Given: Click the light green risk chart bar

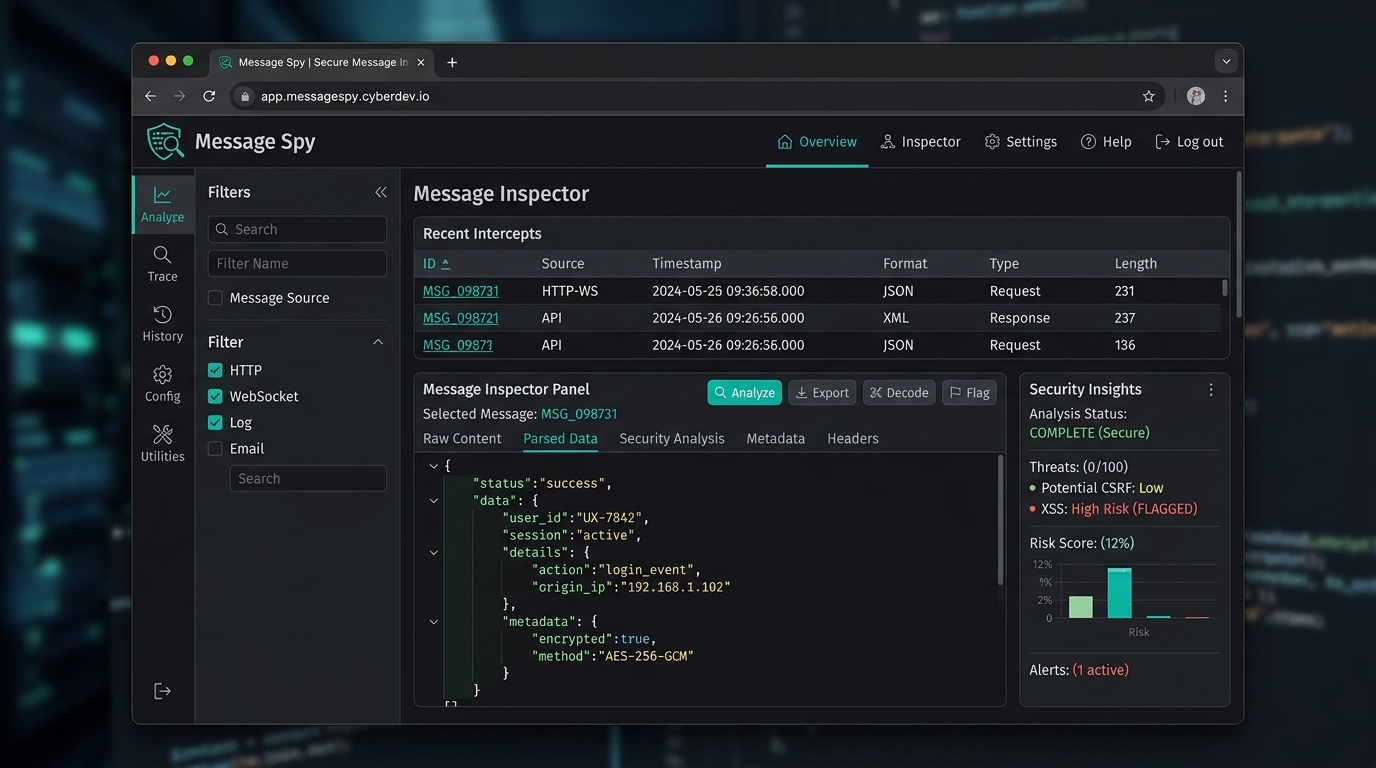Looking at the screenshot, I should click(1080, 607).
